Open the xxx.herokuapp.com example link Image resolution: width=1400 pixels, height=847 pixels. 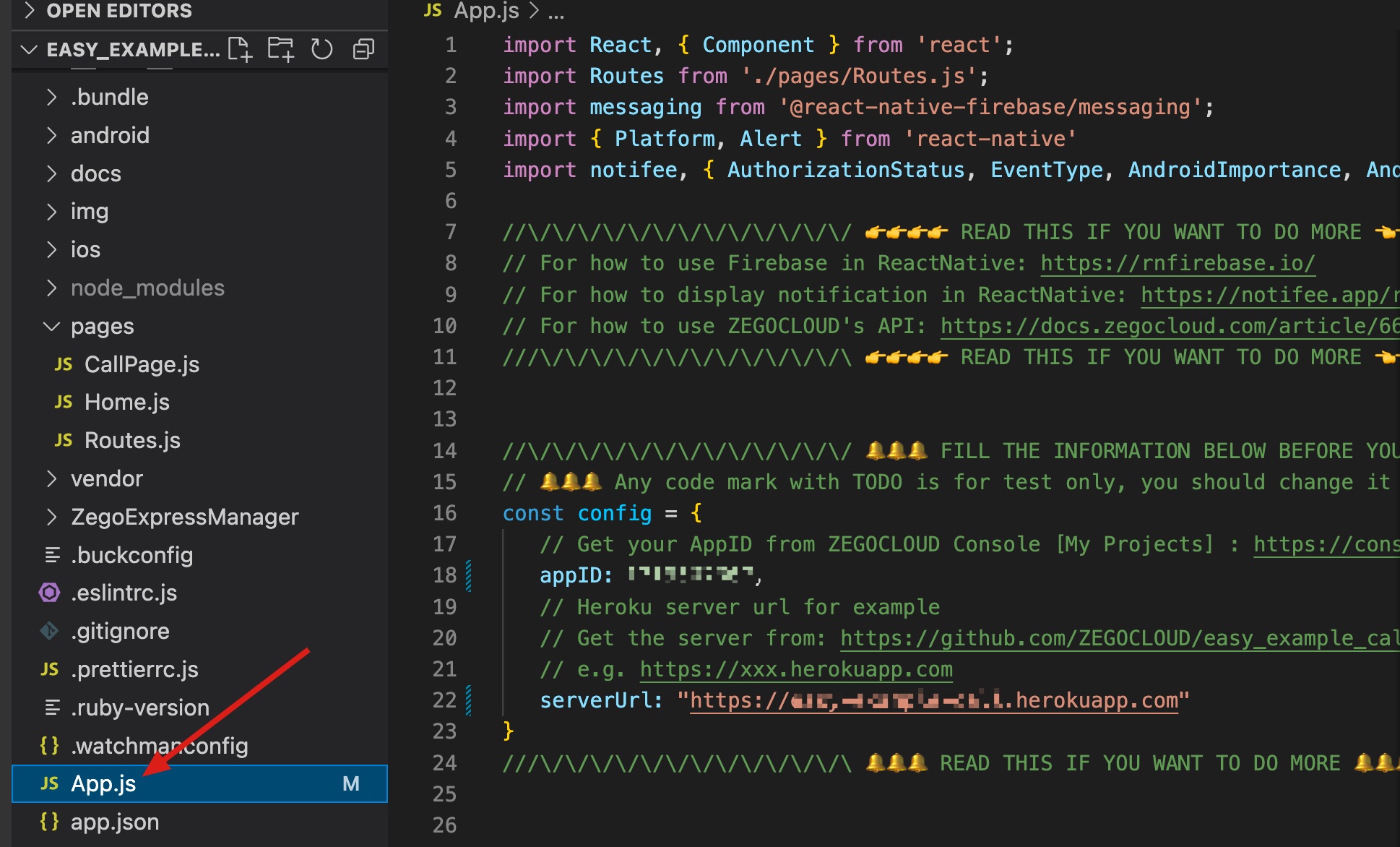[x=796, y=669]
